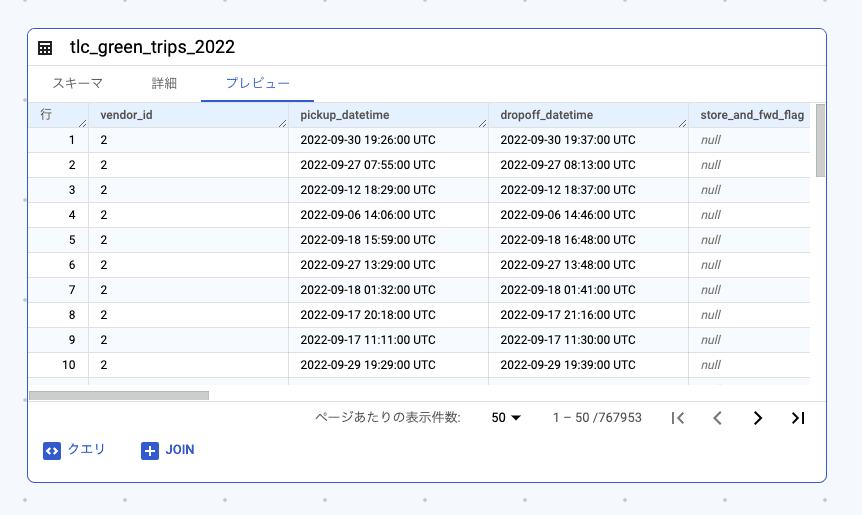
Task: Click the null flag value in row 6
Action: click(710, 265)
